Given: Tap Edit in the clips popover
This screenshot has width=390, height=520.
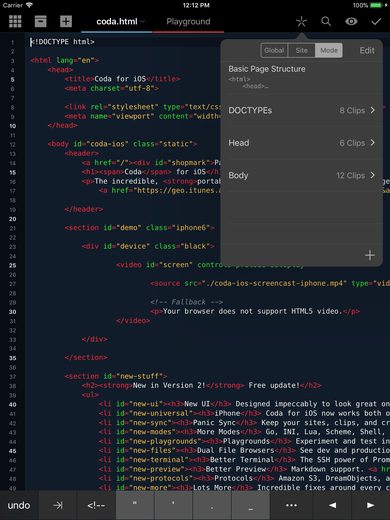Looking at the screenshot, I should pyautogui.click(x=367, y=50).
